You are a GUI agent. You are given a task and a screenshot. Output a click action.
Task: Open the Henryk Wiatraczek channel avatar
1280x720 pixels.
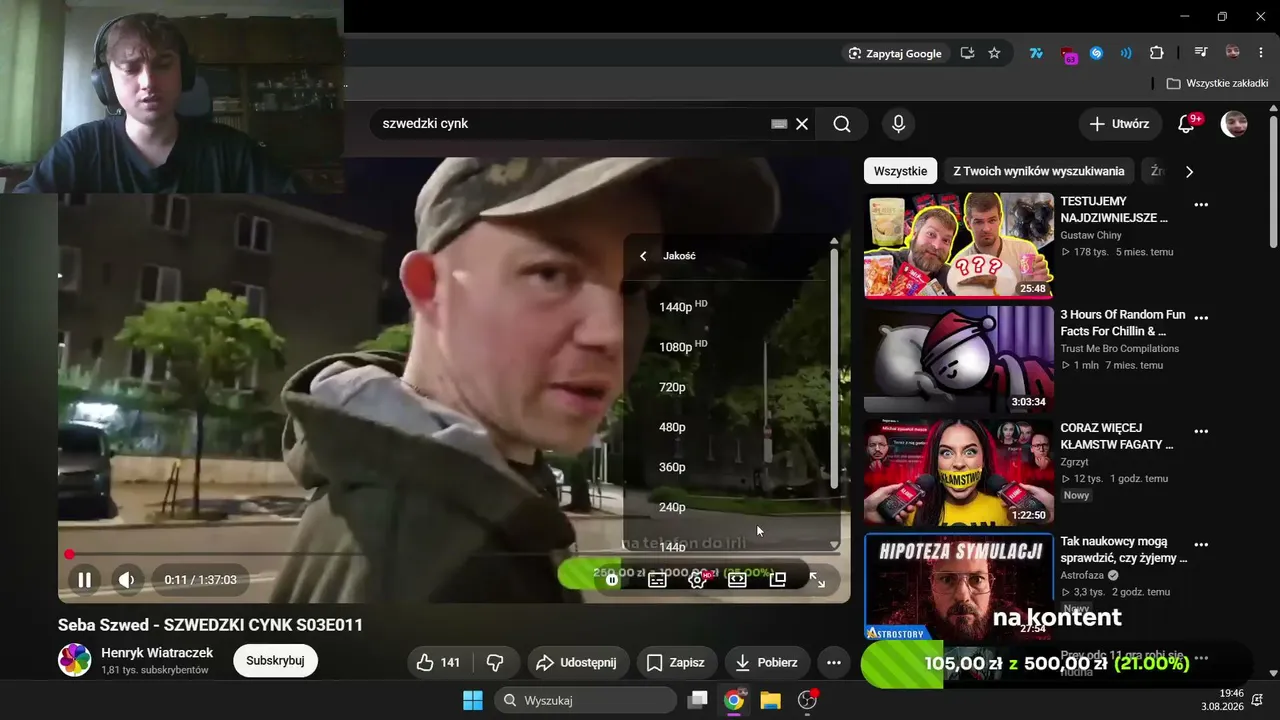coord(75,660)
